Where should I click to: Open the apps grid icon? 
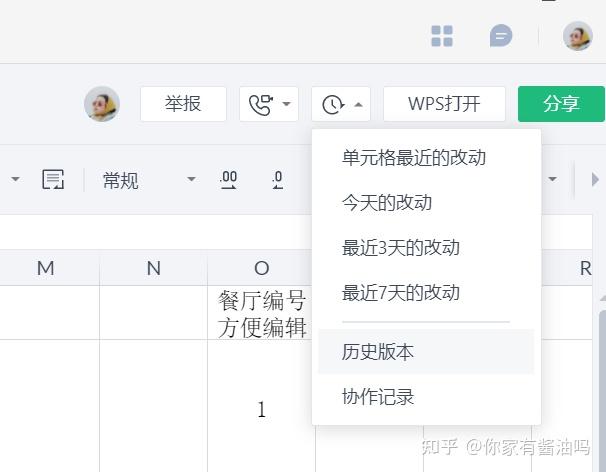(442, 36)
